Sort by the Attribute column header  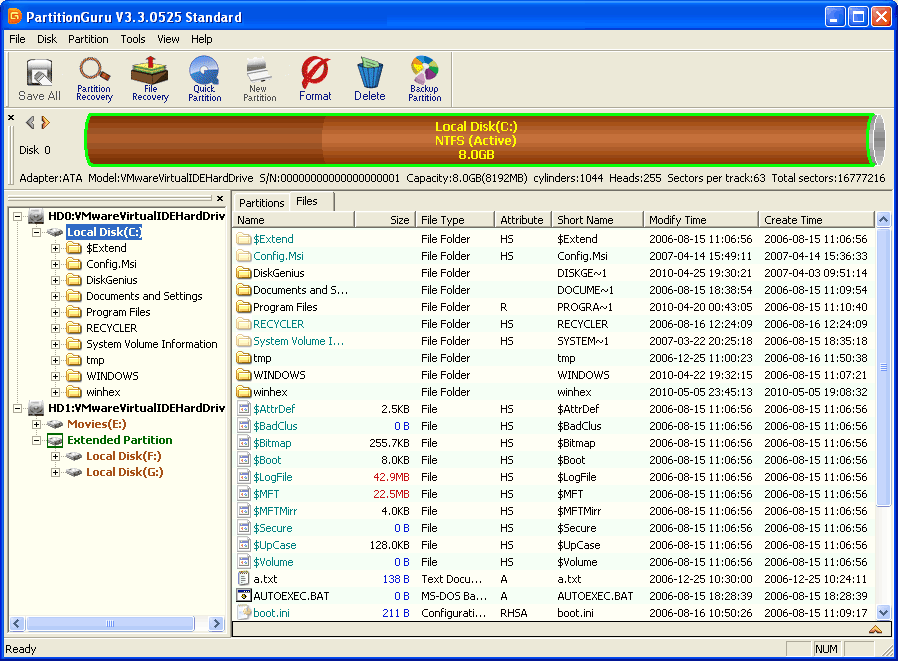pyautogui.click(x=523, y=220)
